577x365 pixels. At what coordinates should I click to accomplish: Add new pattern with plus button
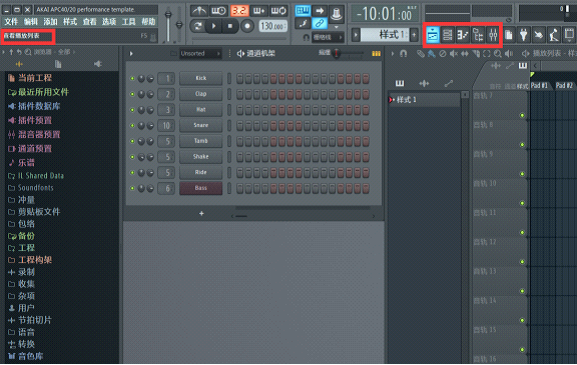point(414,35)
